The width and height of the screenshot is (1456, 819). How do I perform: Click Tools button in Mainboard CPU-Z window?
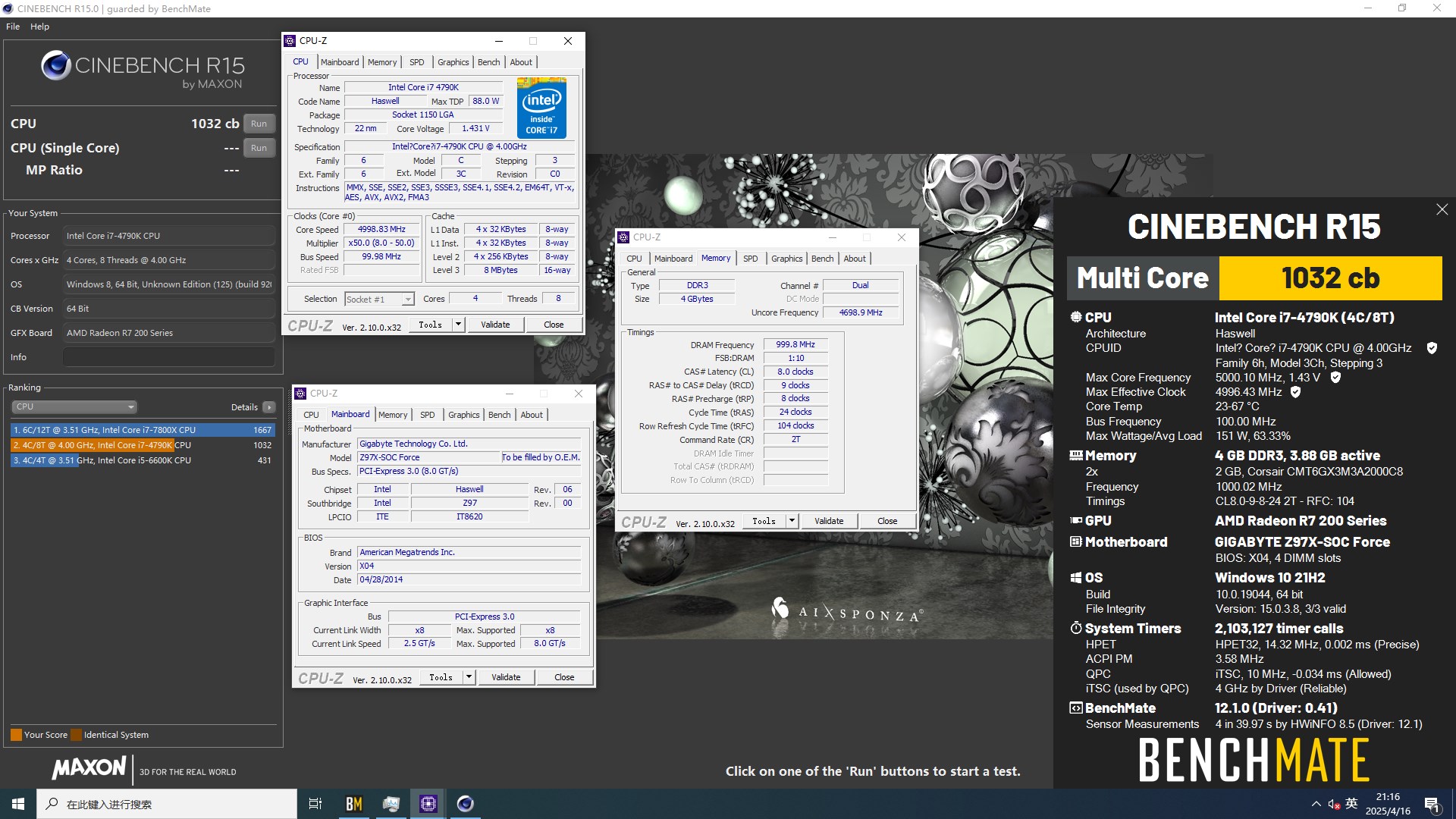[x=441, y=677]
